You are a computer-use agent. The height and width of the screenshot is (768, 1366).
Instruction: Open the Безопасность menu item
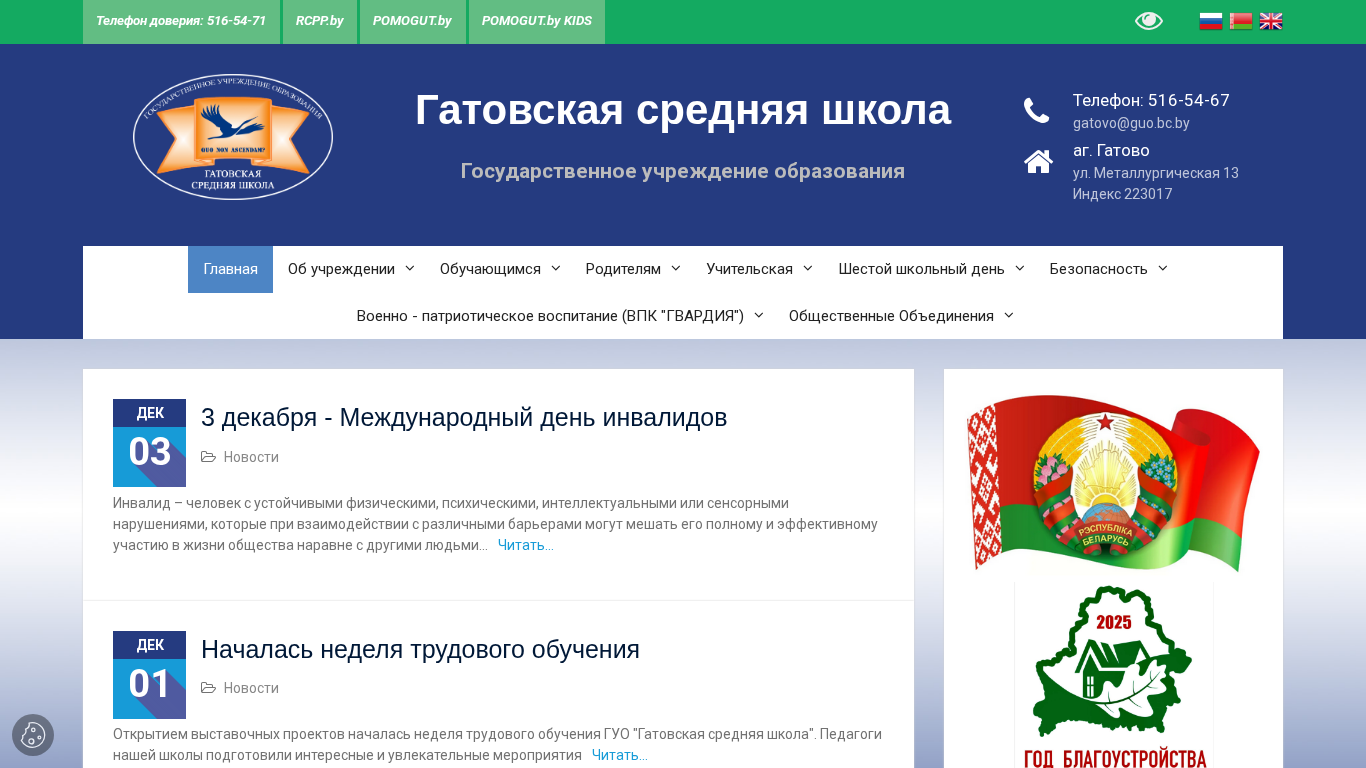tap(1107, 269)
